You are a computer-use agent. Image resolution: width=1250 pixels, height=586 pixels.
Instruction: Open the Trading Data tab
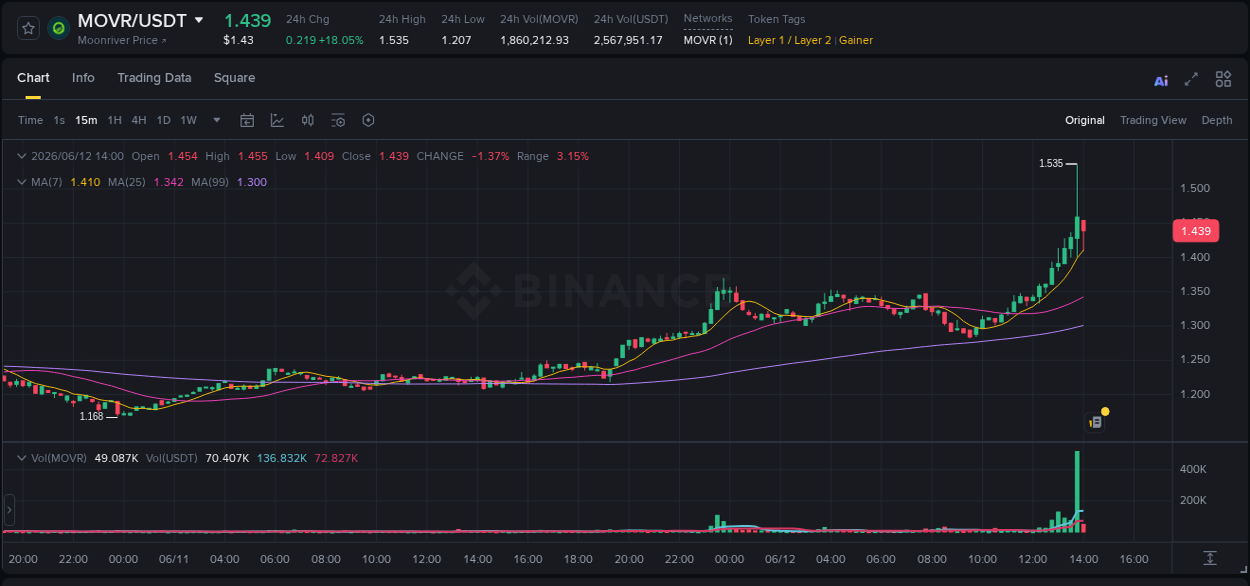(154, 78)
